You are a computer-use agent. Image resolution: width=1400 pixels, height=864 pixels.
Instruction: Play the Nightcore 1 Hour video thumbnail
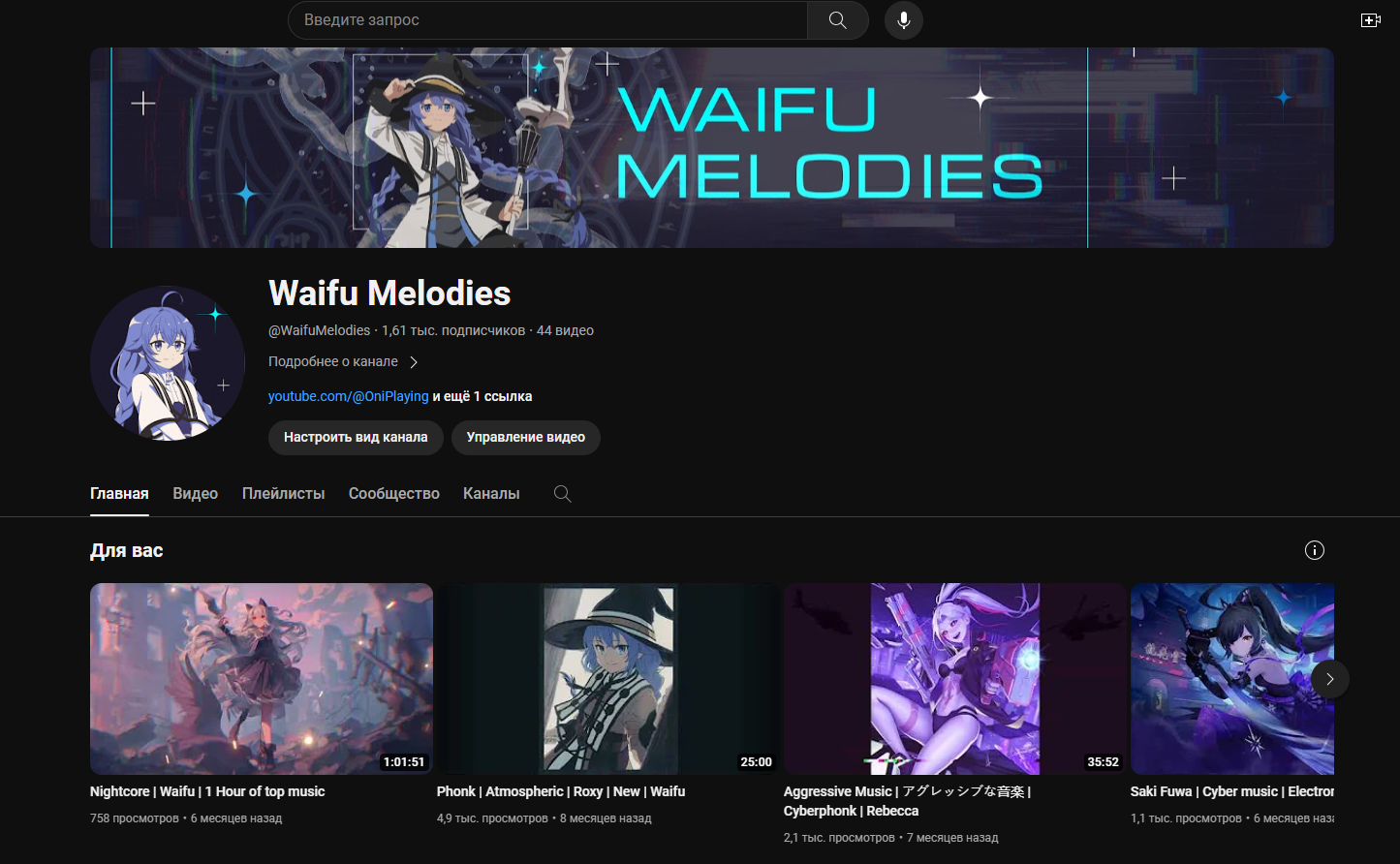coord(262,678)
